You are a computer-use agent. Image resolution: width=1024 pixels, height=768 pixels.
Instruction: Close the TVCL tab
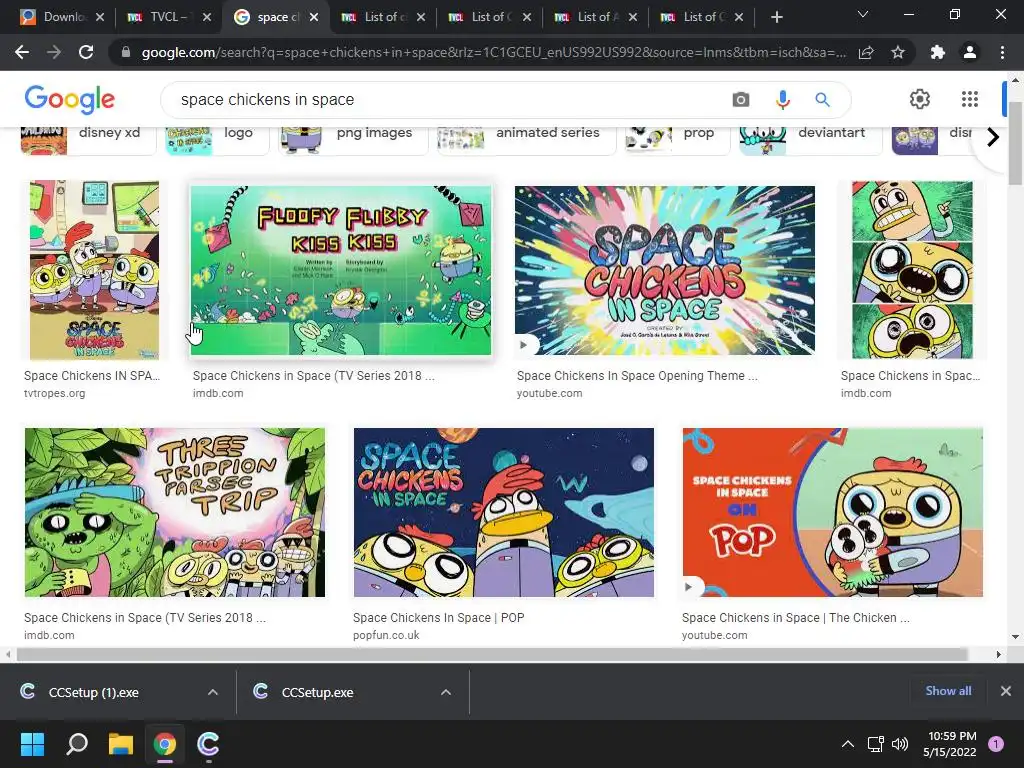point(207,17)
